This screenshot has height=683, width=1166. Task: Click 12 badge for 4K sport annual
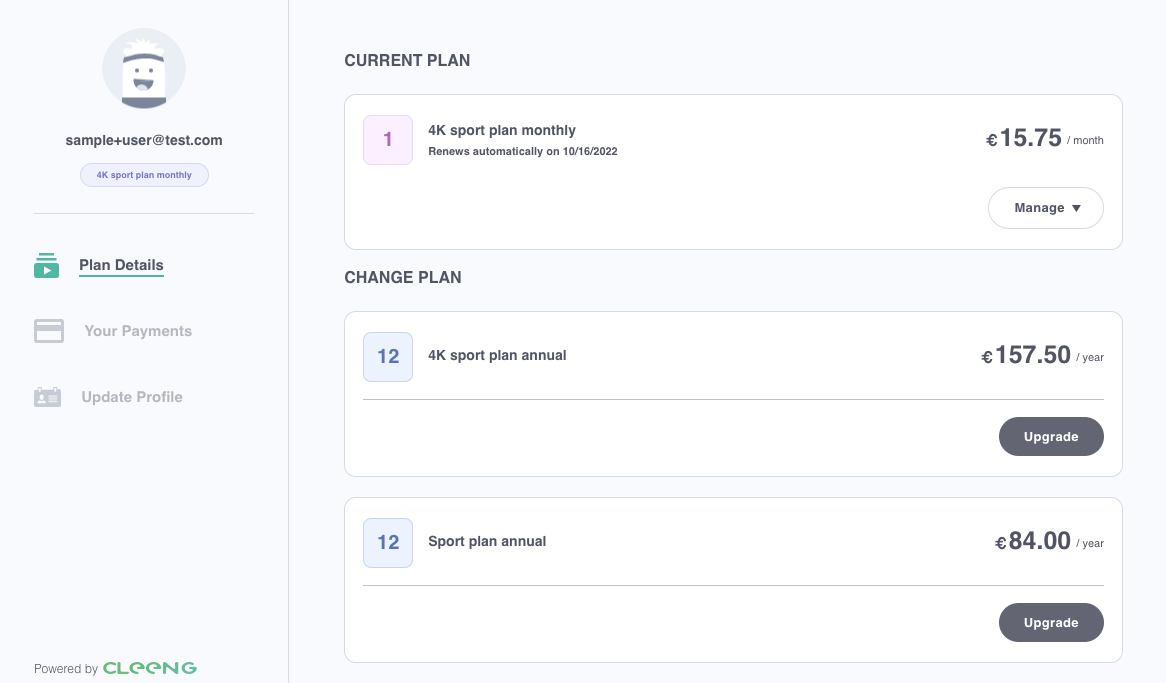[388, 357]
